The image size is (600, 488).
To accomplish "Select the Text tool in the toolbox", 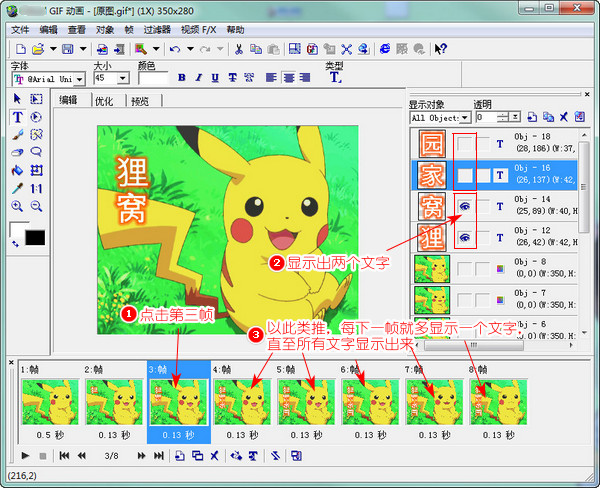I will pyautogui.click(x=17, y=117).
